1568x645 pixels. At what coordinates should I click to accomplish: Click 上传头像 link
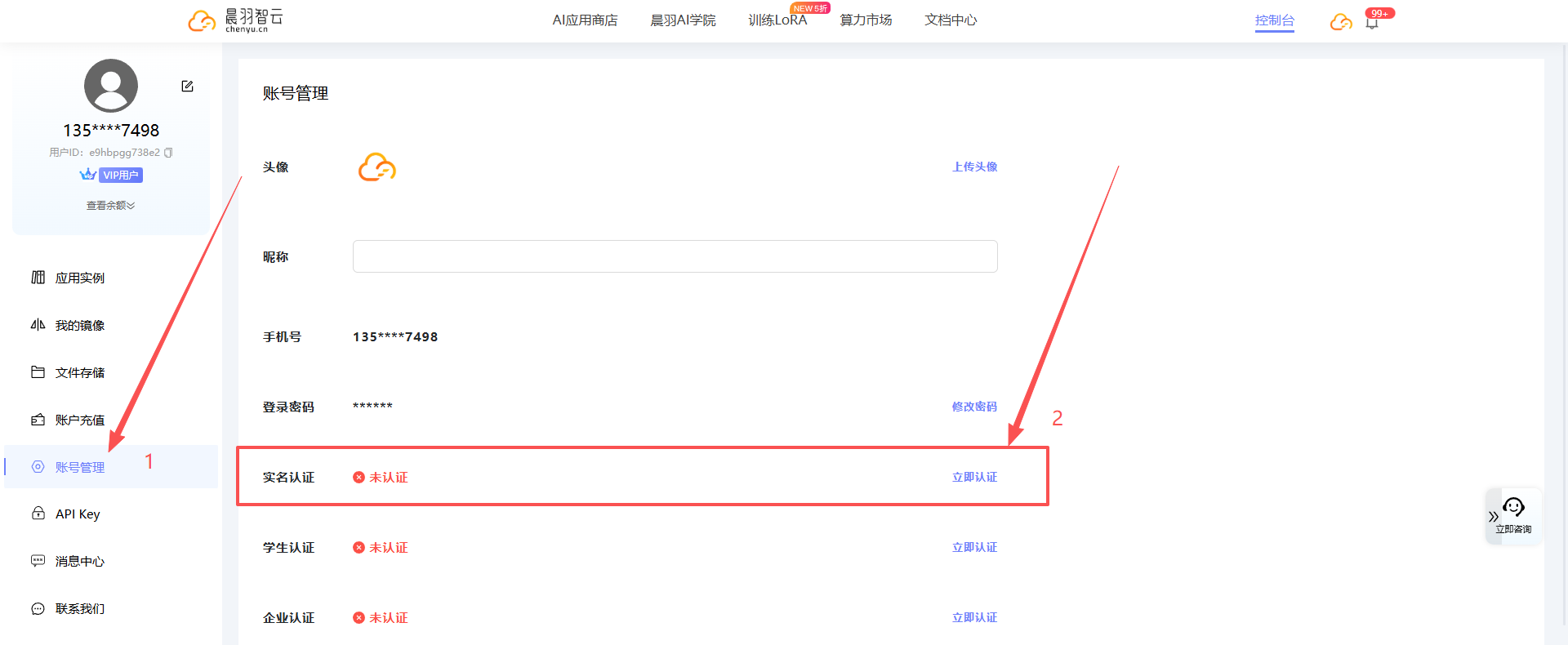point(974,167)
